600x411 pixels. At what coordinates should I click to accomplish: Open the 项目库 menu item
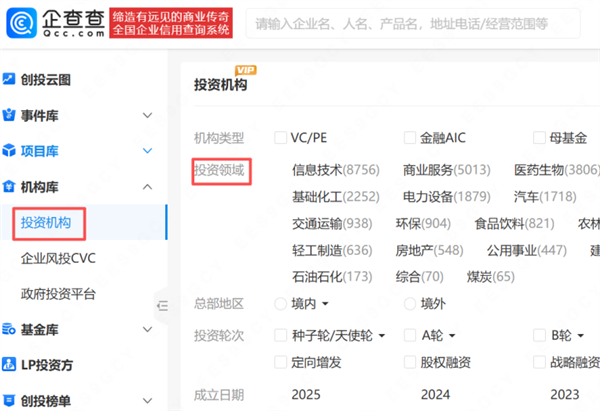pyautogui.click(x=39, y=151)
